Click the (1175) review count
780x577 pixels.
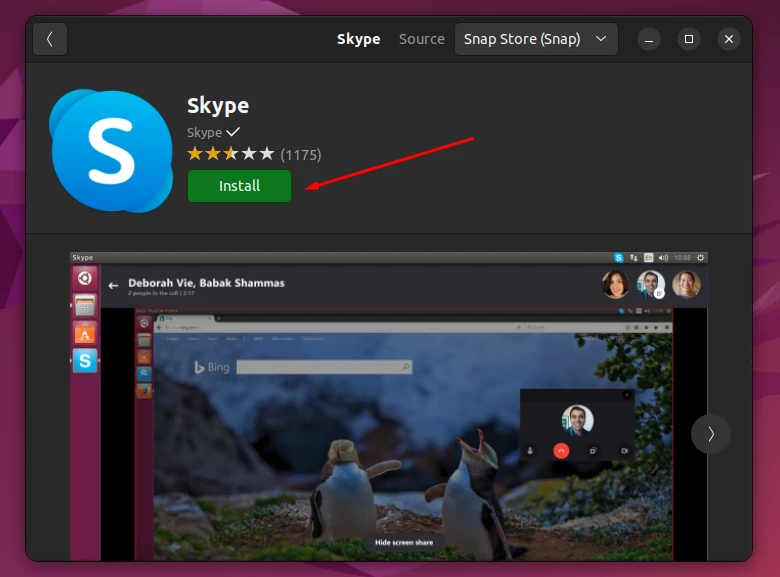(301, 155)
